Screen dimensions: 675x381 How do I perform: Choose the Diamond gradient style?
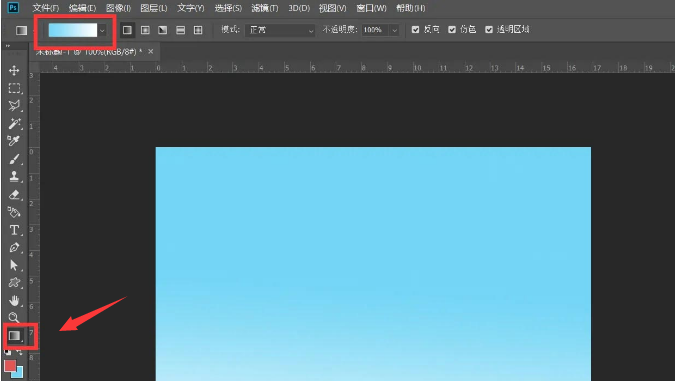(x=198, y=30)
